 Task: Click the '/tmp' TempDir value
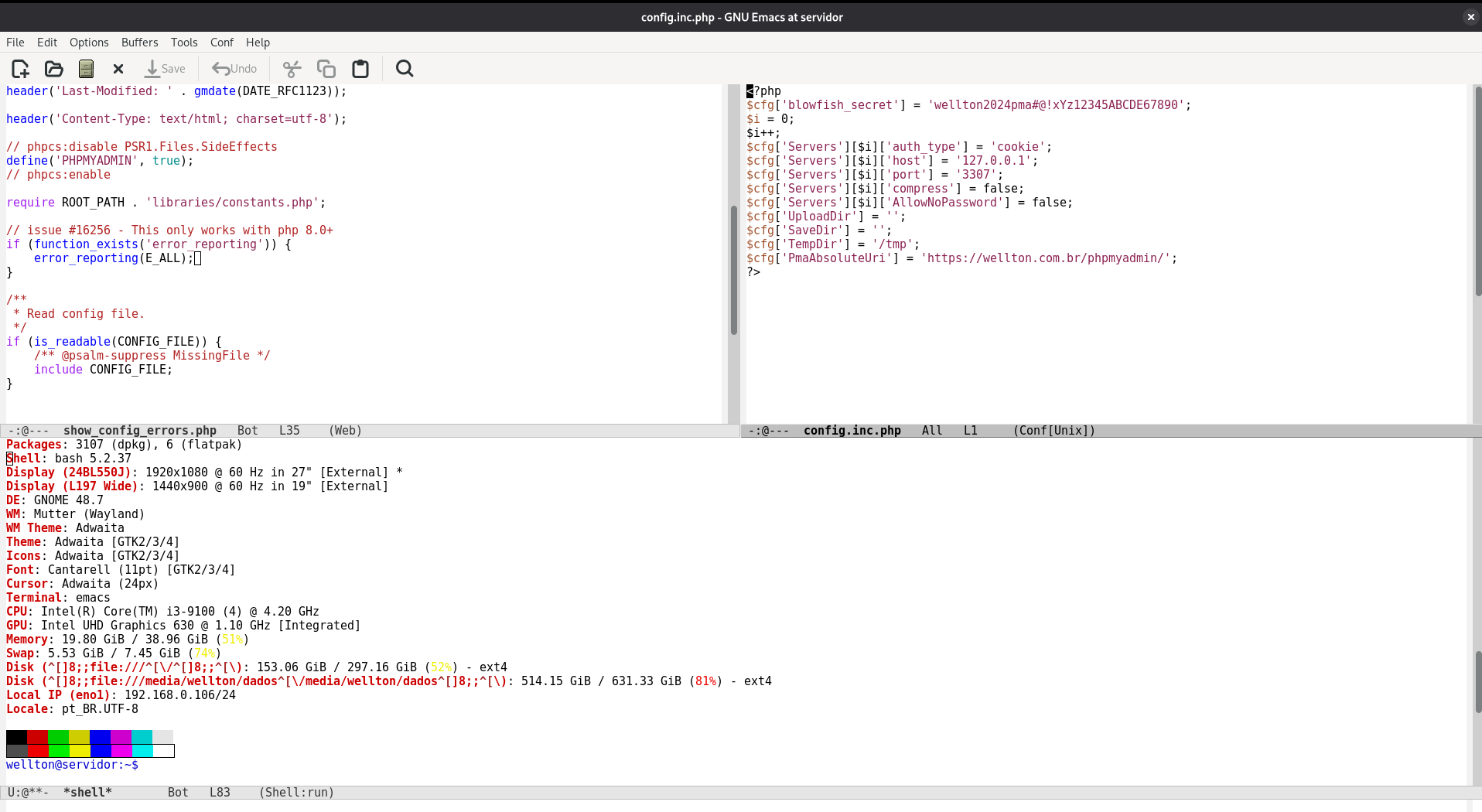point(893,244)
